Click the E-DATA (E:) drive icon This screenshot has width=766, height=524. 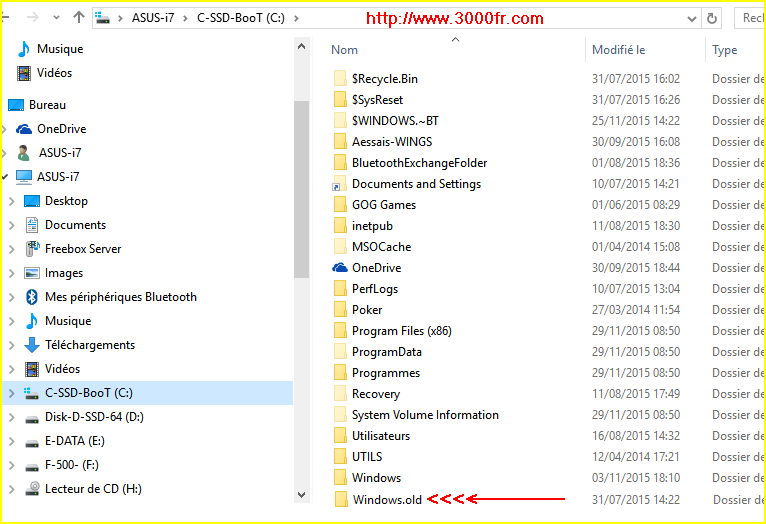pos(32,443)
